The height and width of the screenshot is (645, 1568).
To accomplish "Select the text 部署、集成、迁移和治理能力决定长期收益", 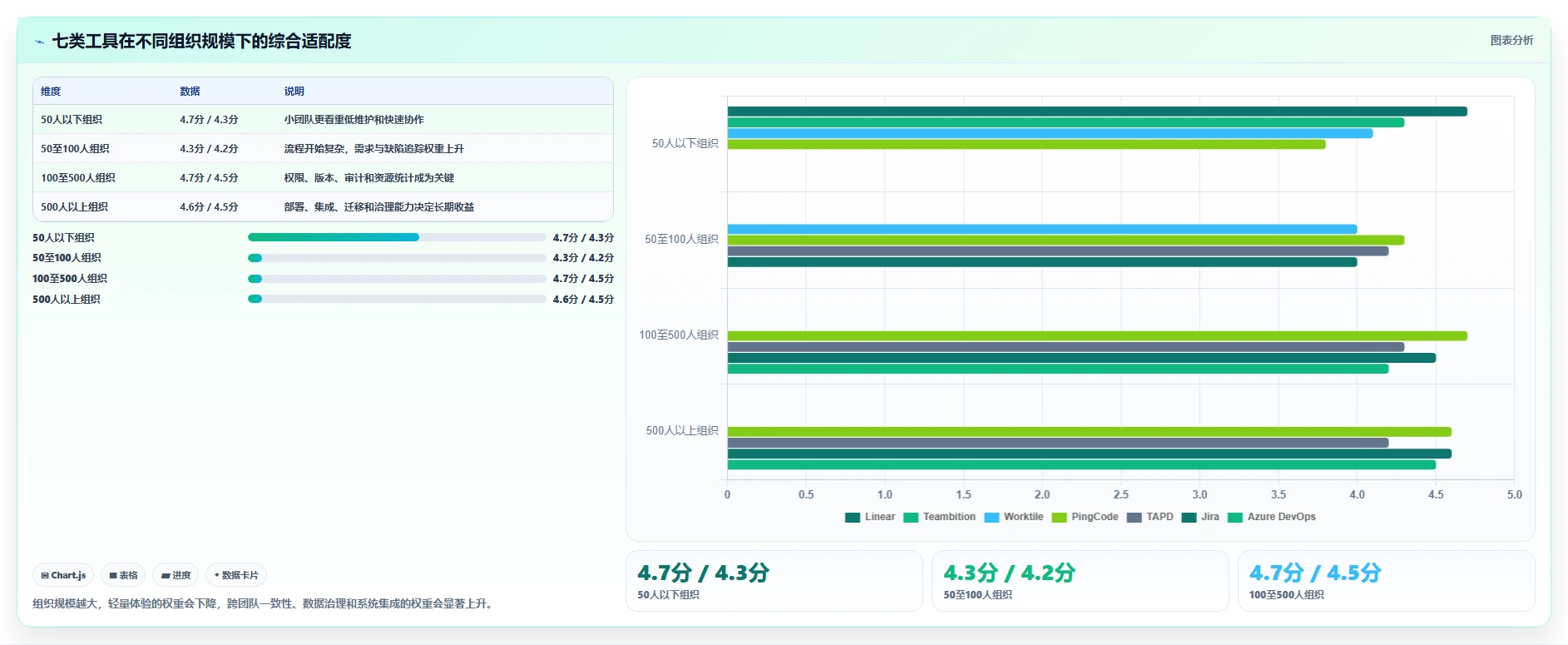I will point(378,207).
